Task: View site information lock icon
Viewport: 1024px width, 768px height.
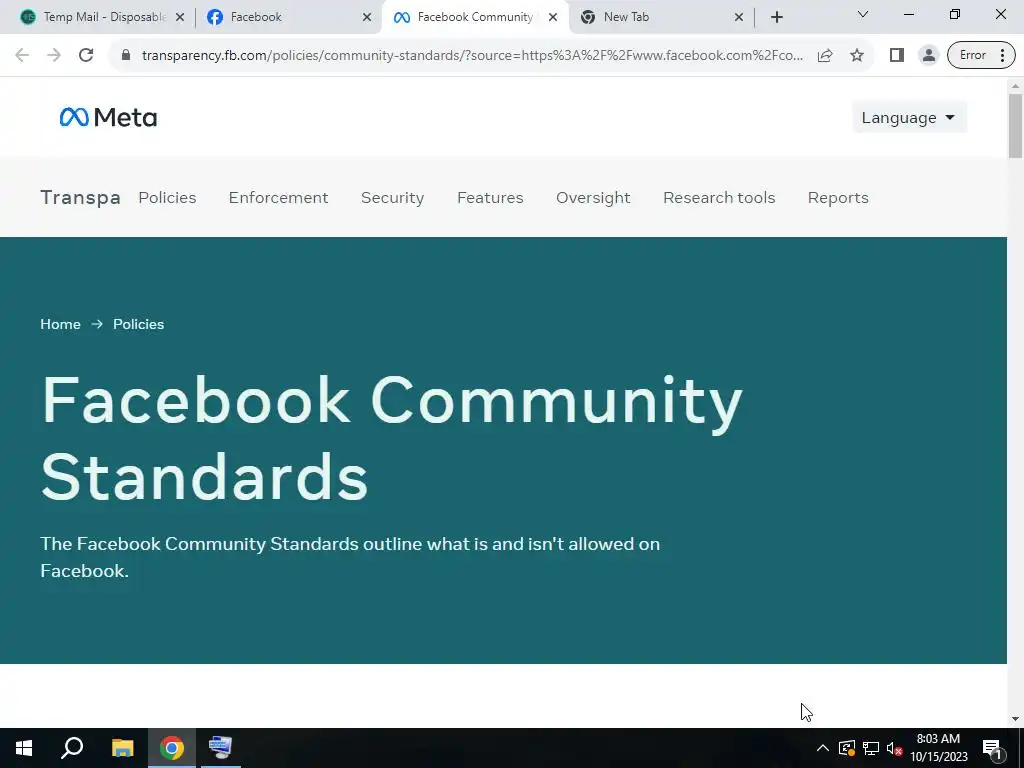Action: click(x=126, y=56)
